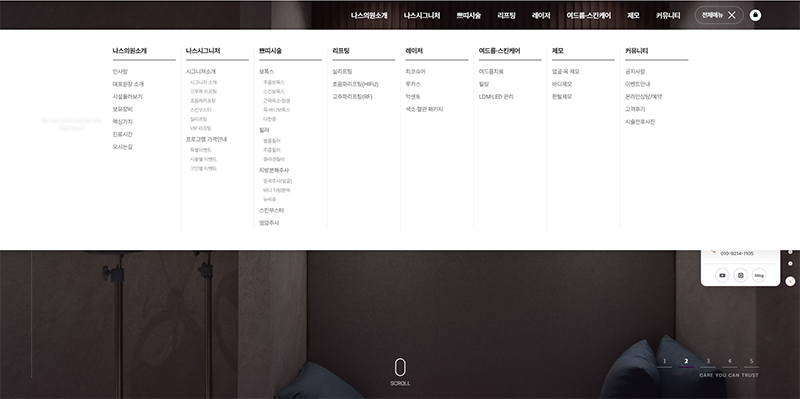Go to slide 5 in slide pagination

[751, 361]
